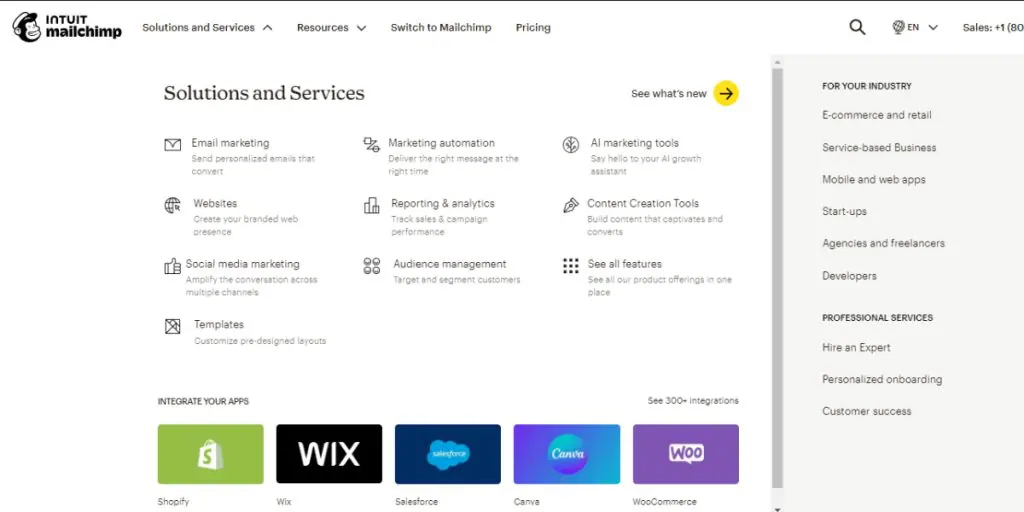This screenshot has height=512, width=1024.
Task: Click the Shopify integration thumbnail
Action: click(211, 454)
